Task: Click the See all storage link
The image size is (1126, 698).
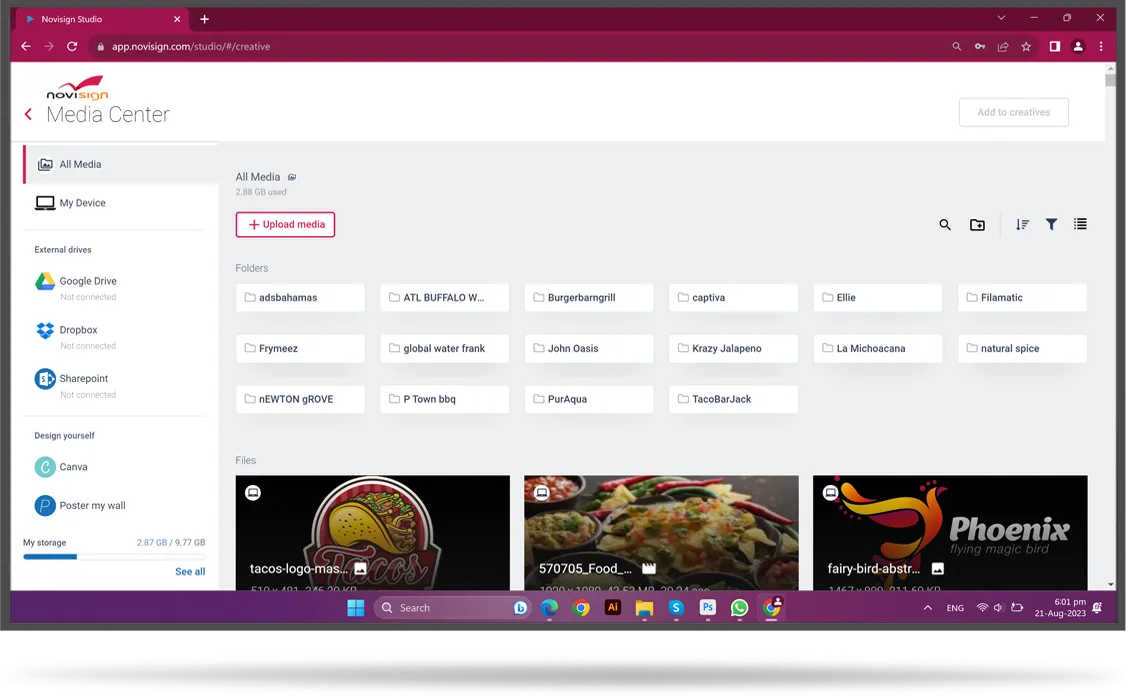Action: click(190, 572)
